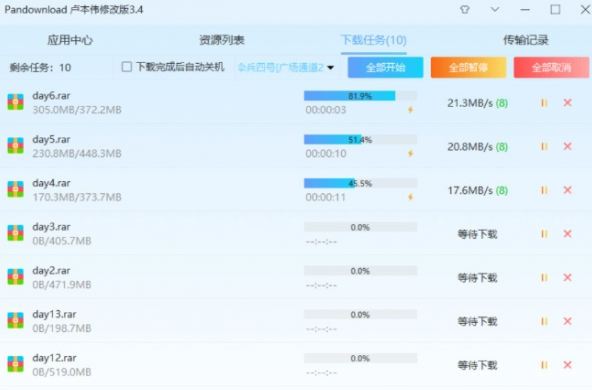Click the 0B/519.0MB size text

(x=62, y=372)
